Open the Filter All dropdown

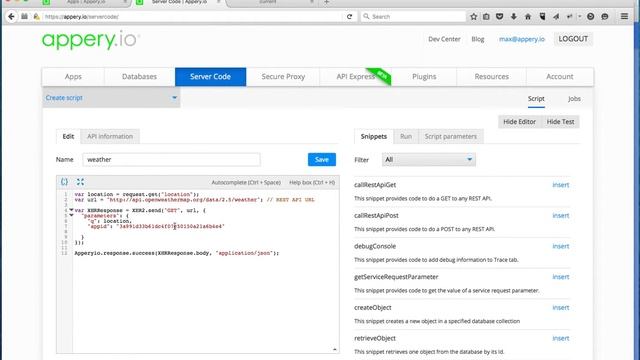(429, 160)
